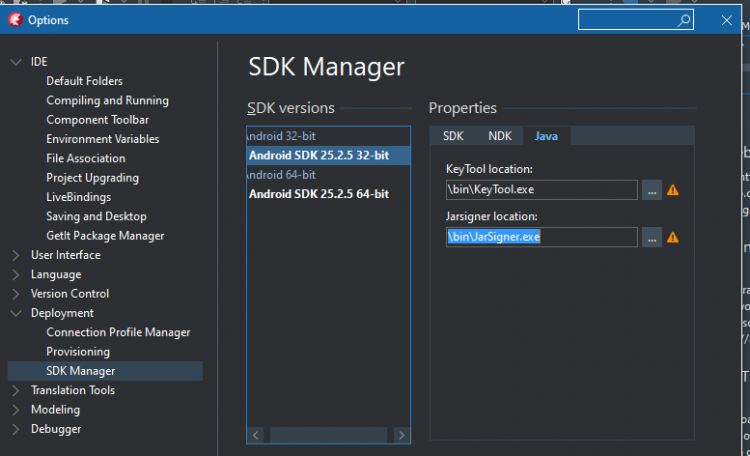Click the KeyTool location warning icon
Image resolution: width=750 pixels, height=456 pixels.
coord(673,190)
